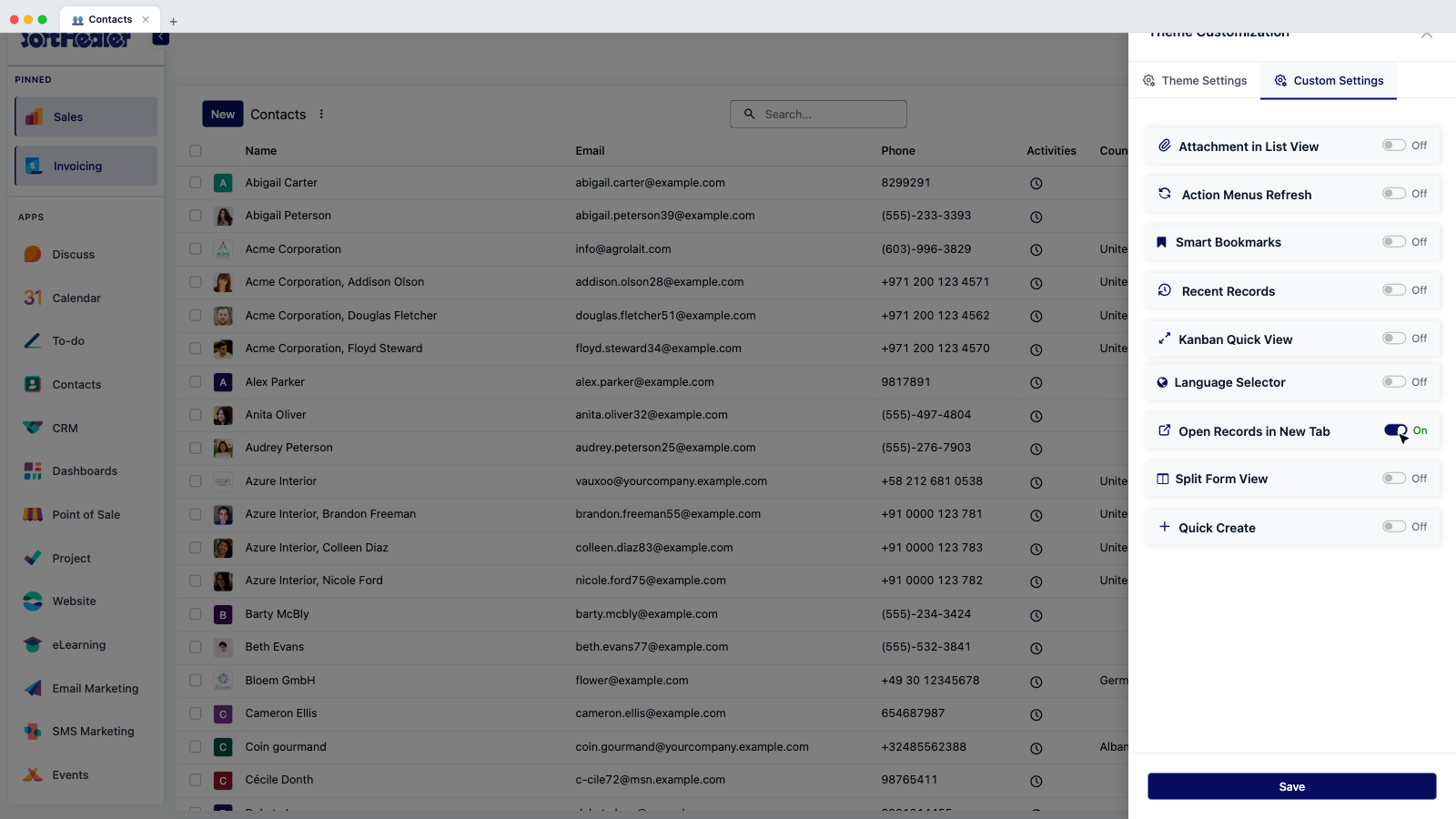The image size is (1456, 819).
Task: Open the Project app icon
Action: (33, 559)
